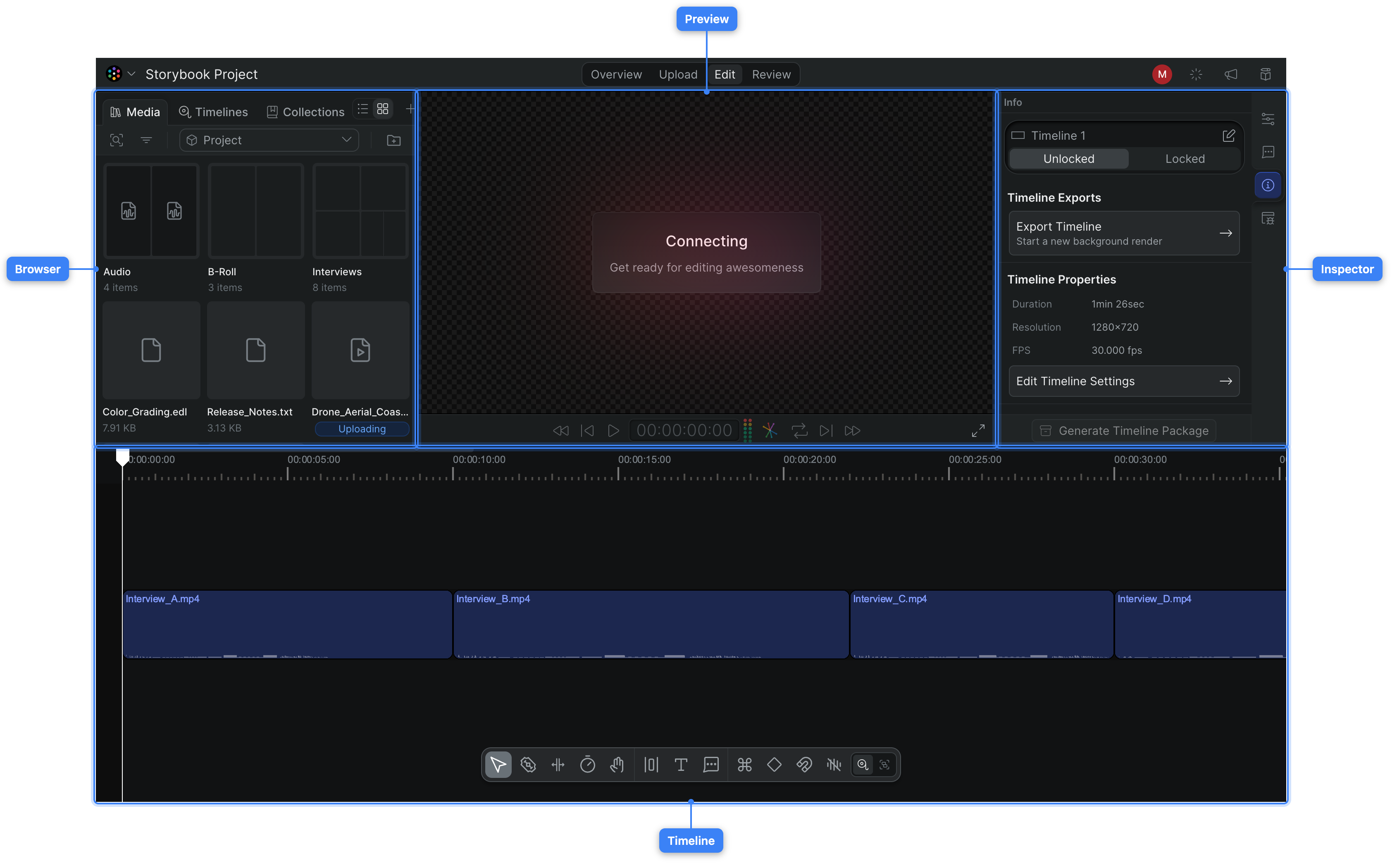
Task: Jump to previous edit point
Action: (x=587, y=431)
